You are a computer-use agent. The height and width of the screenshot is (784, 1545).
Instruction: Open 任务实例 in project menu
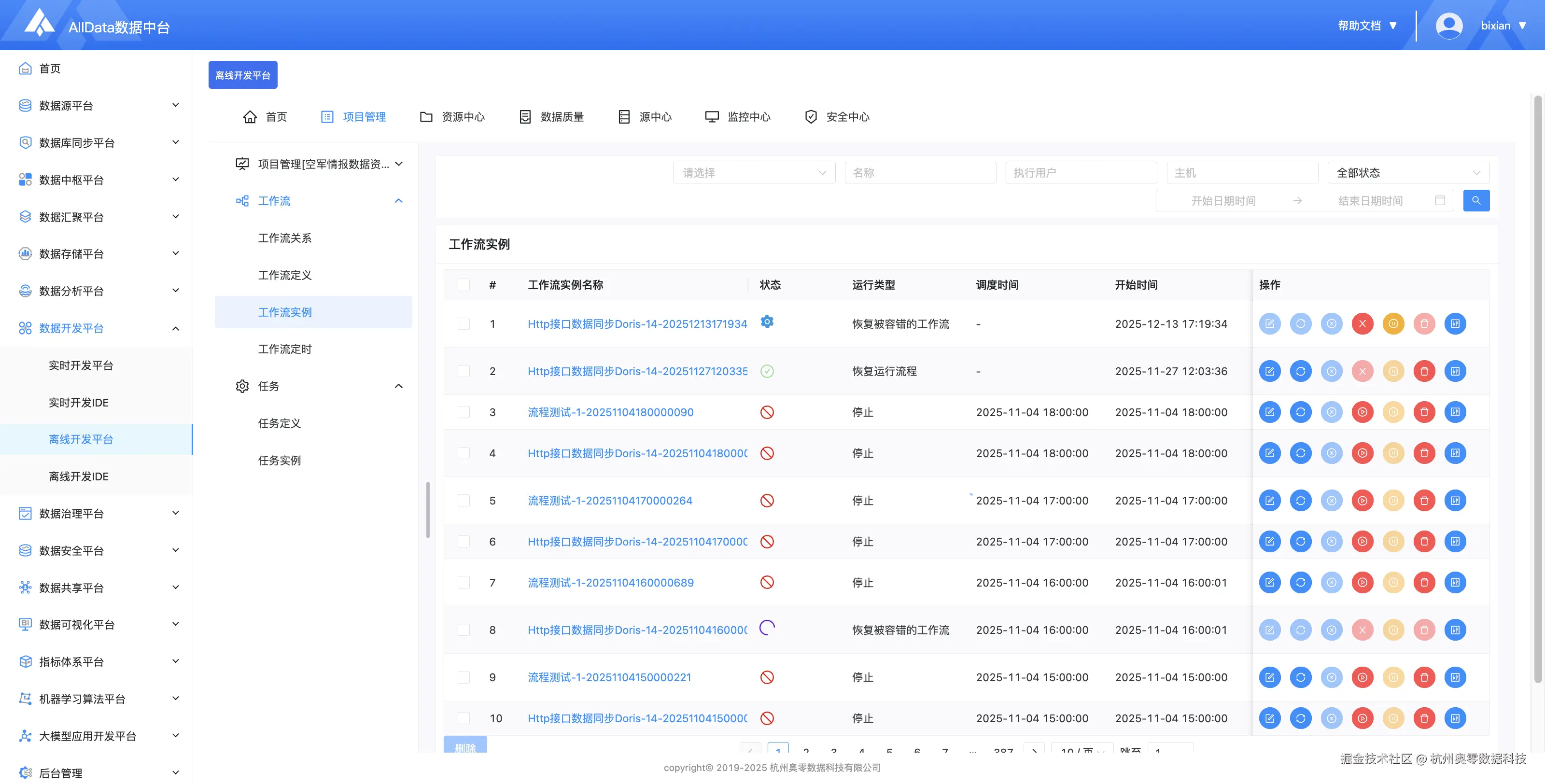tap(280, 460)
